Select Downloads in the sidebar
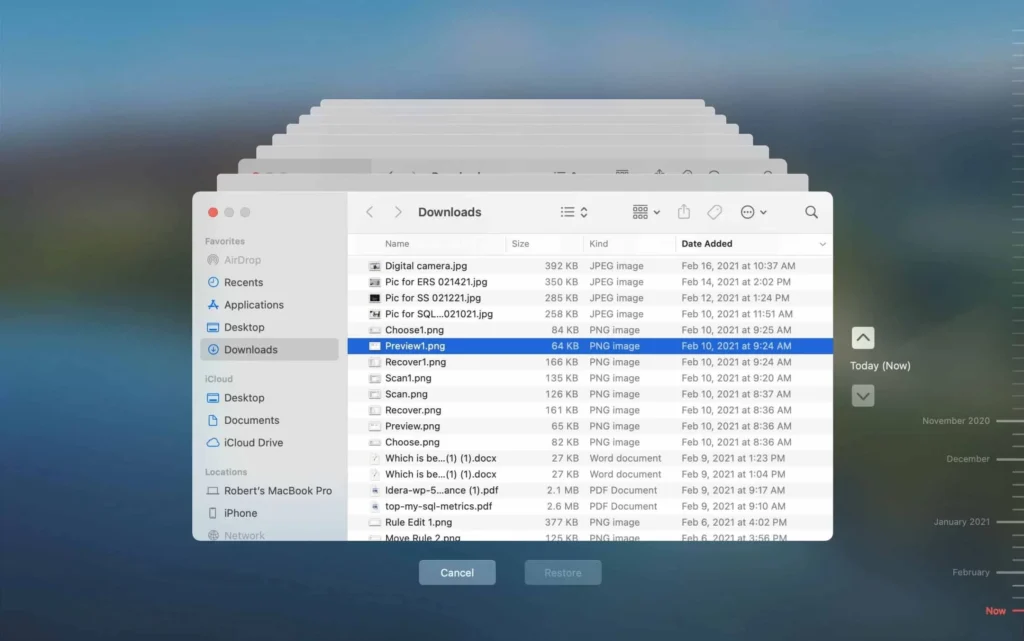 [269, 349]
